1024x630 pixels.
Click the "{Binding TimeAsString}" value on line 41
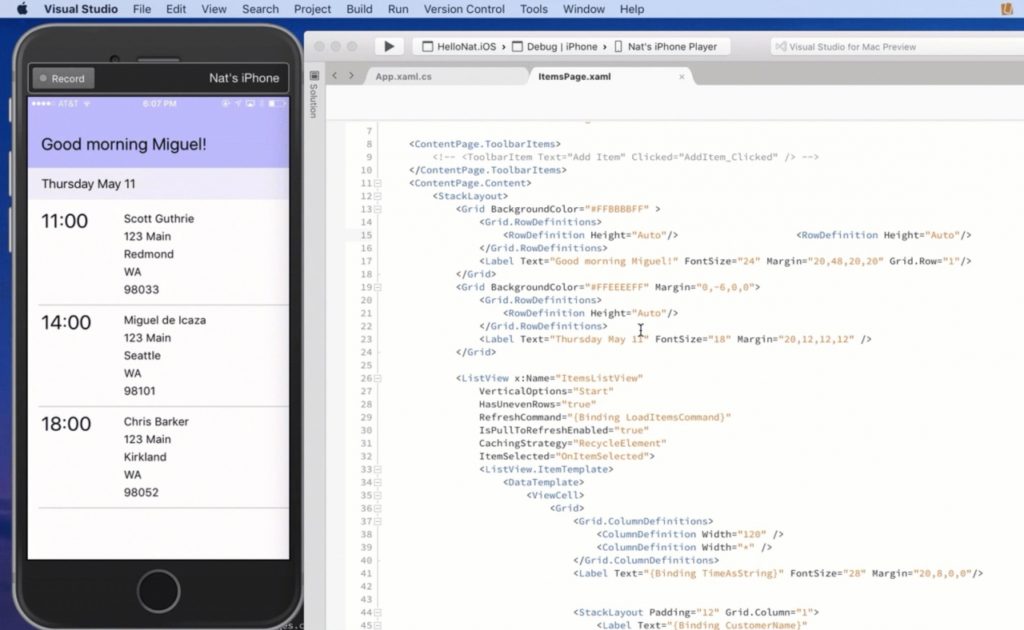[714, 573]
